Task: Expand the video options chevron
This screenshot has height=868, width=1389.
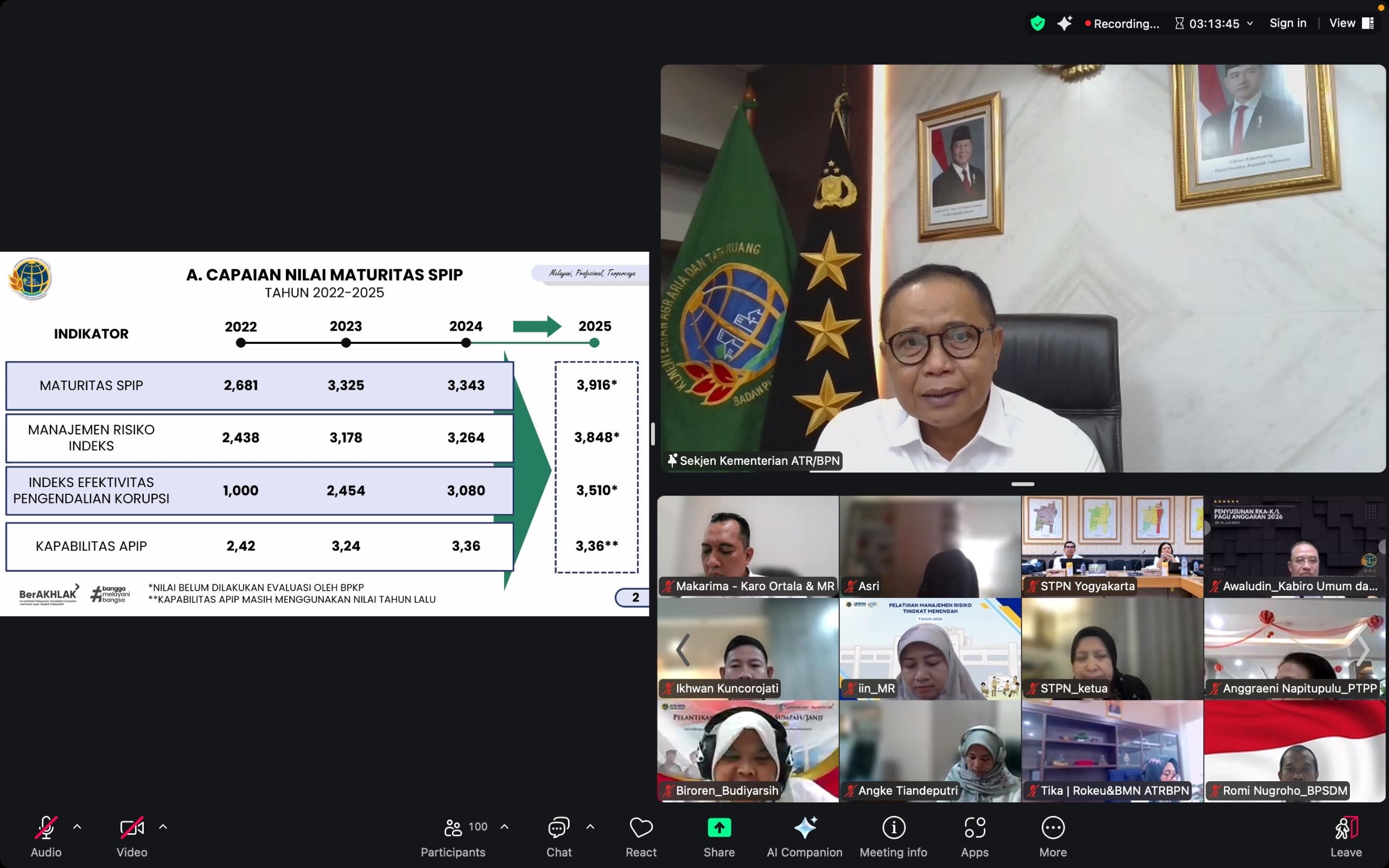Action: tap(162, 827)
